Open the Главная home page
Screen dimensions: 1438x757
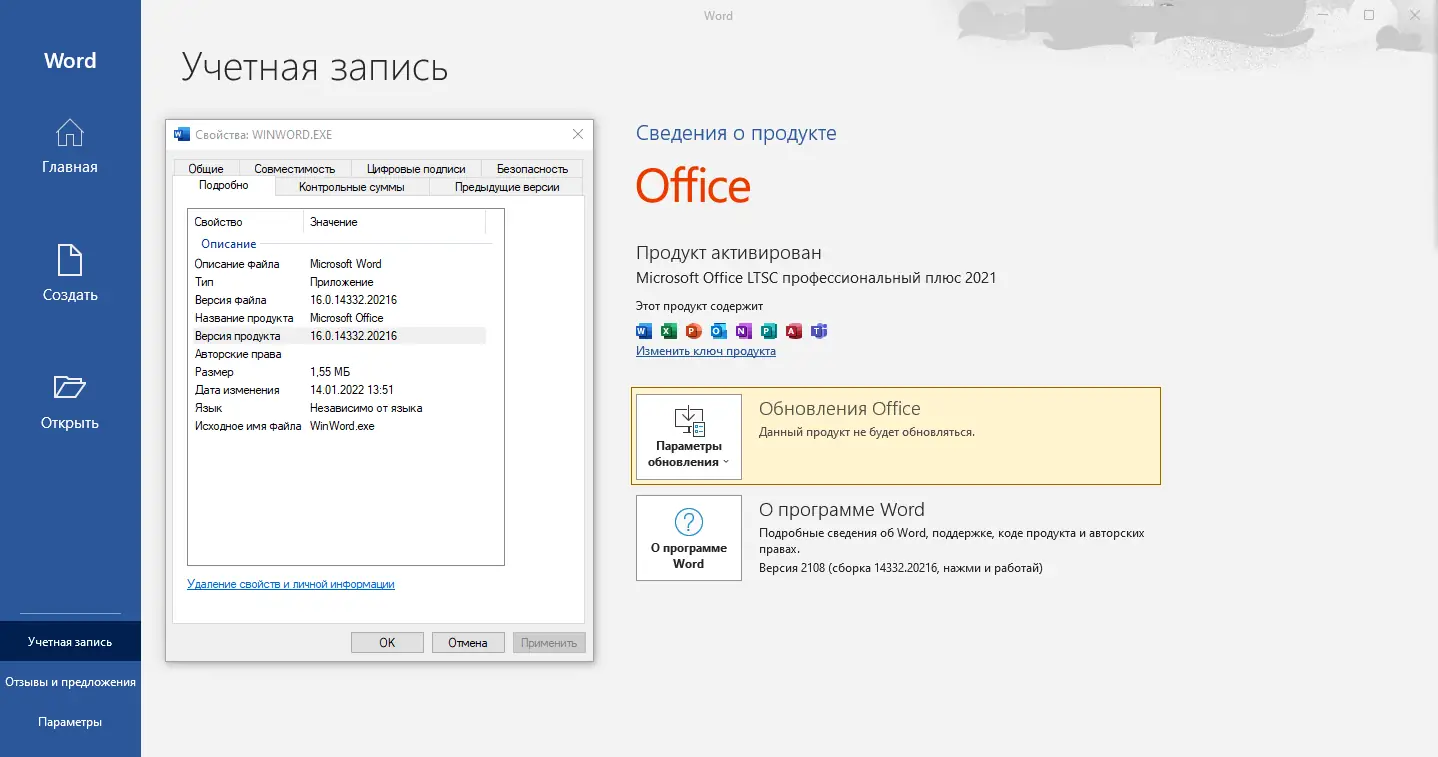[70, 146]
